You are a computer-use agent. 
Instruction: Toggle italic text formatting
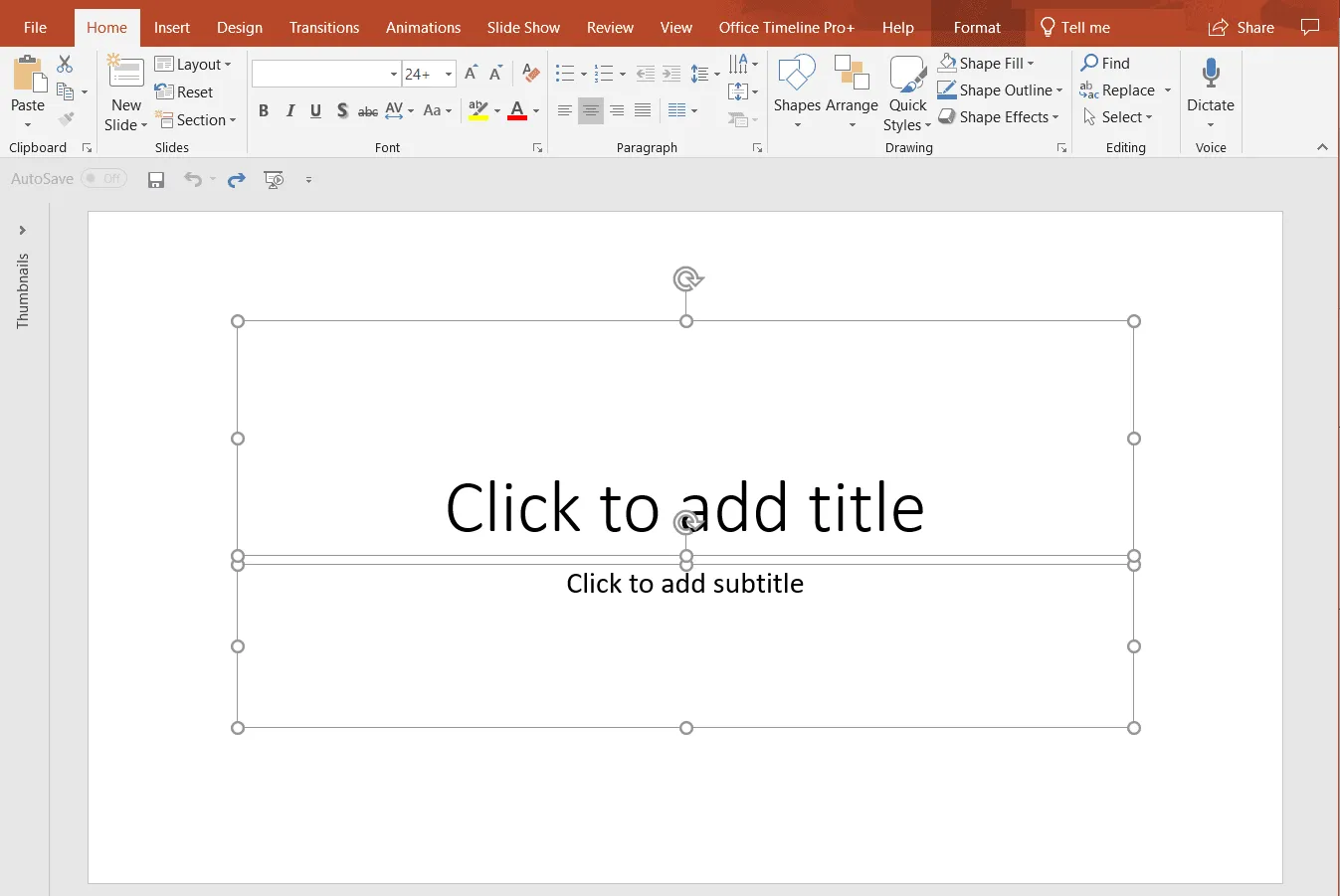click(289, 110)
